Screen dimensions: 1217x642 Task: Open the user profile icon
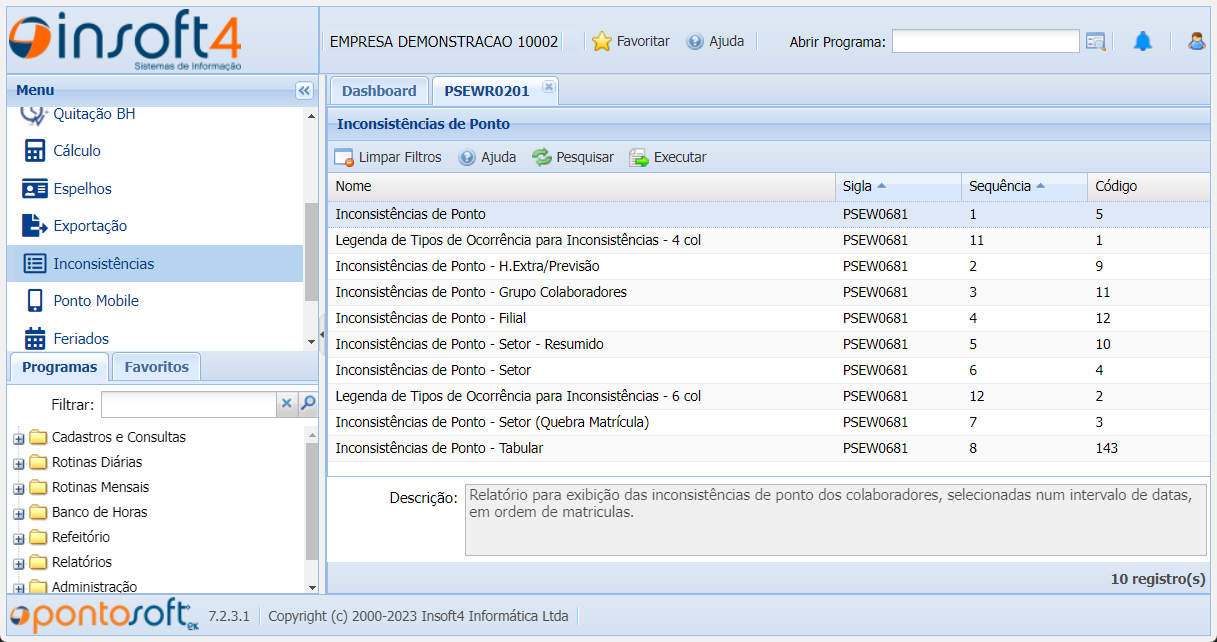click(1196, 41)
